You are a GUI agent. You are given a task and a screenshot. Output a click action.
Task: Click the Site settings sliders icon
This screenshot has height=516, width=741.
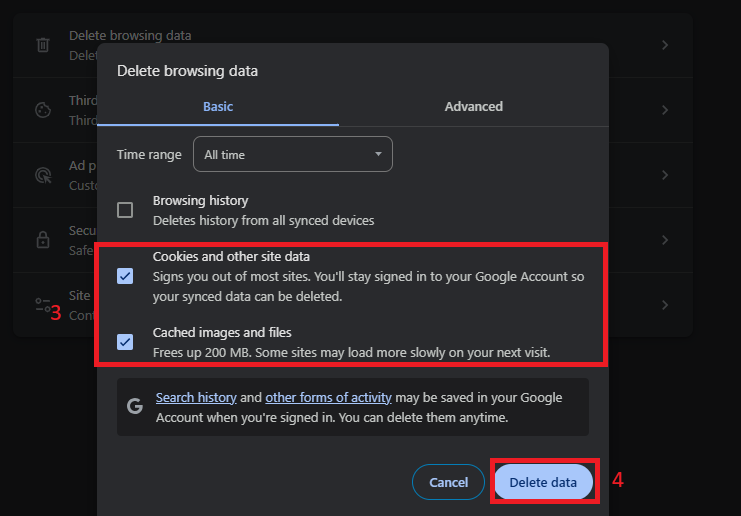click(x=43, y=305)
